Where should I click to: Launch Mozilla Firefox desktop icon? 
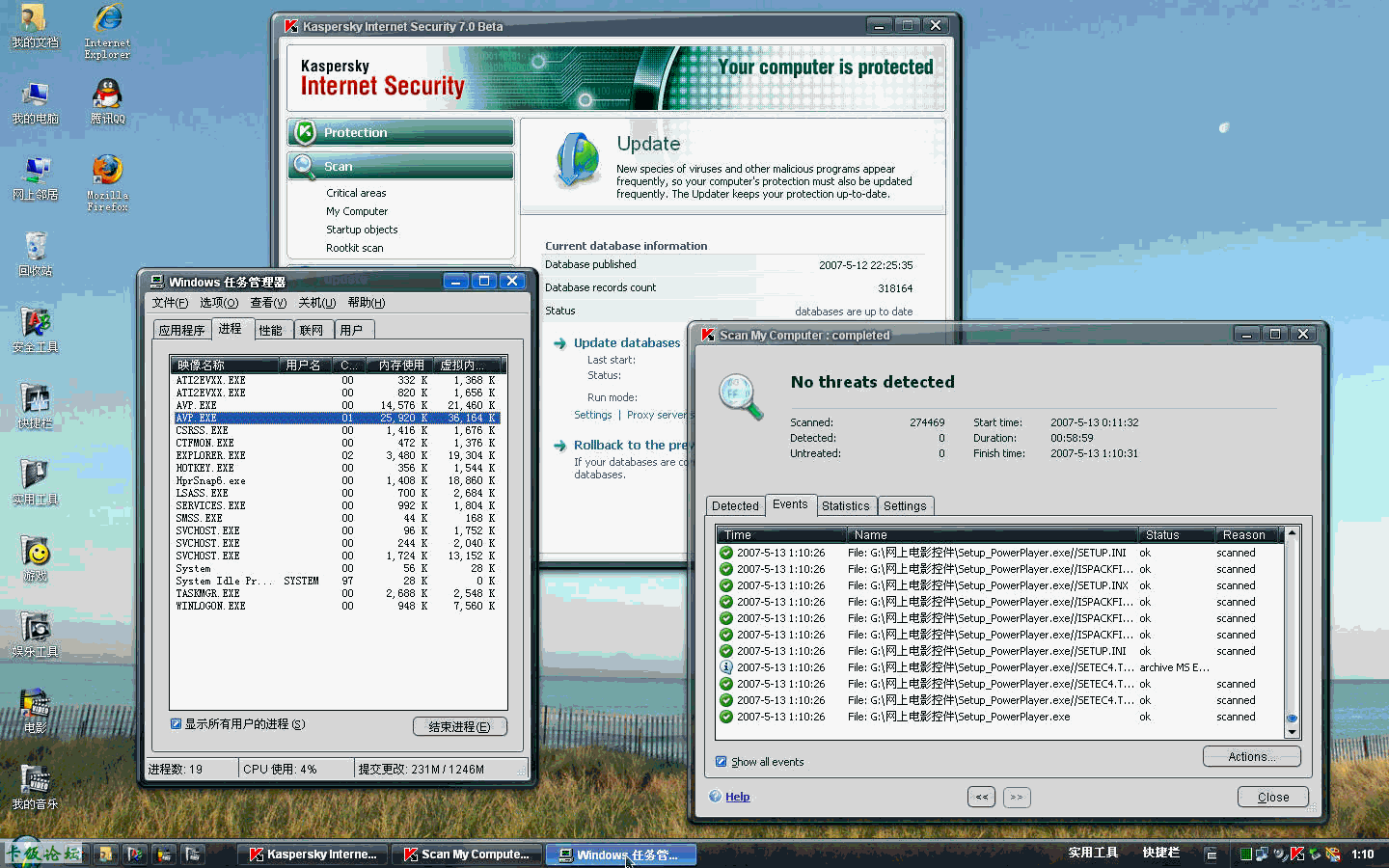[107, 181]
